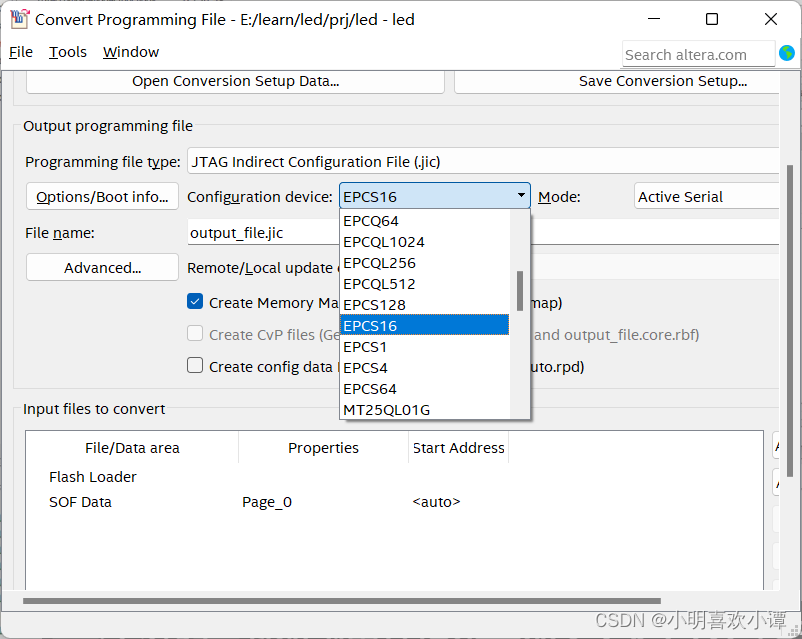Choose EPCS128 in the dropdown list
This screenshot has height=639, width=802.
pyautogui.click(x=425, y=305)
